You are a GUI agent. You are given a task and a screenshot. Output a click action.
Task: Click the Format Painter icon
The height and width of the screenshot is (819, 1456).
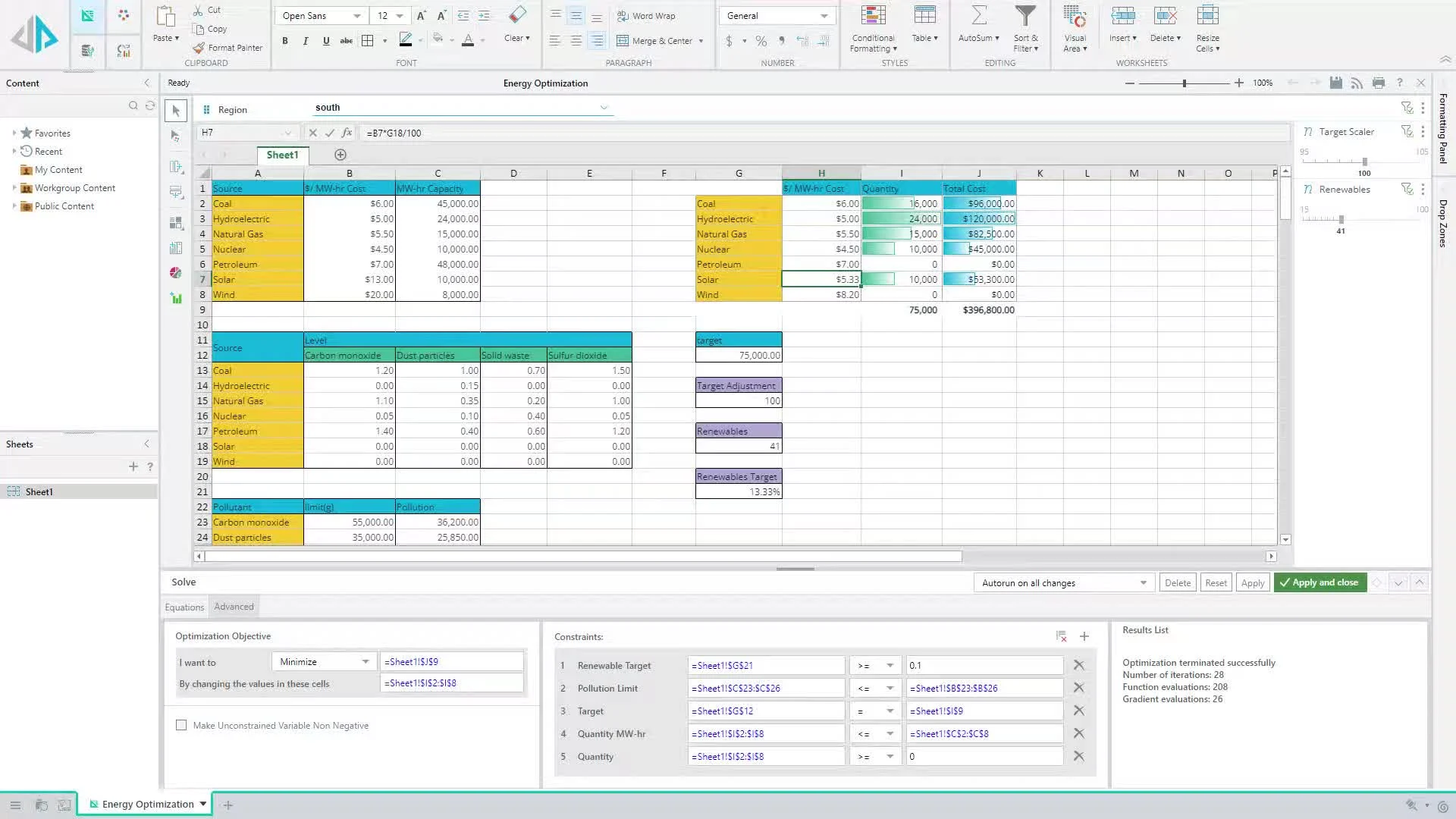point(199,48)
